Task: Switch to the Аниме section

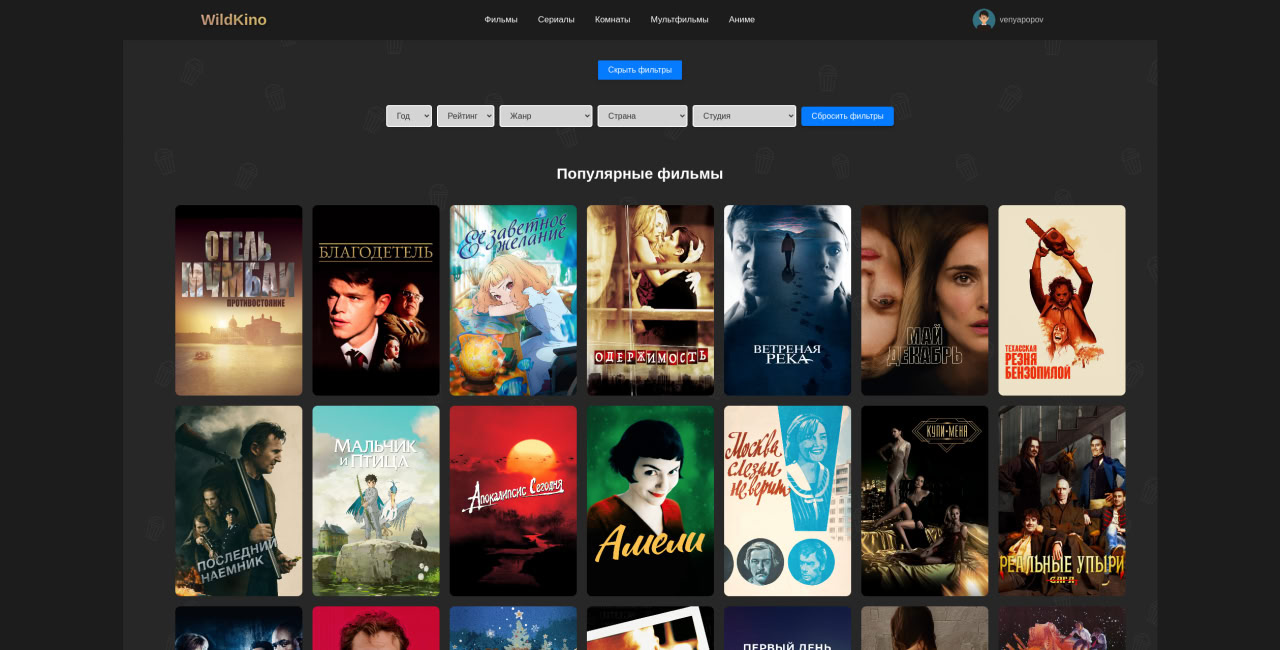Action: (x=742, y=19)
